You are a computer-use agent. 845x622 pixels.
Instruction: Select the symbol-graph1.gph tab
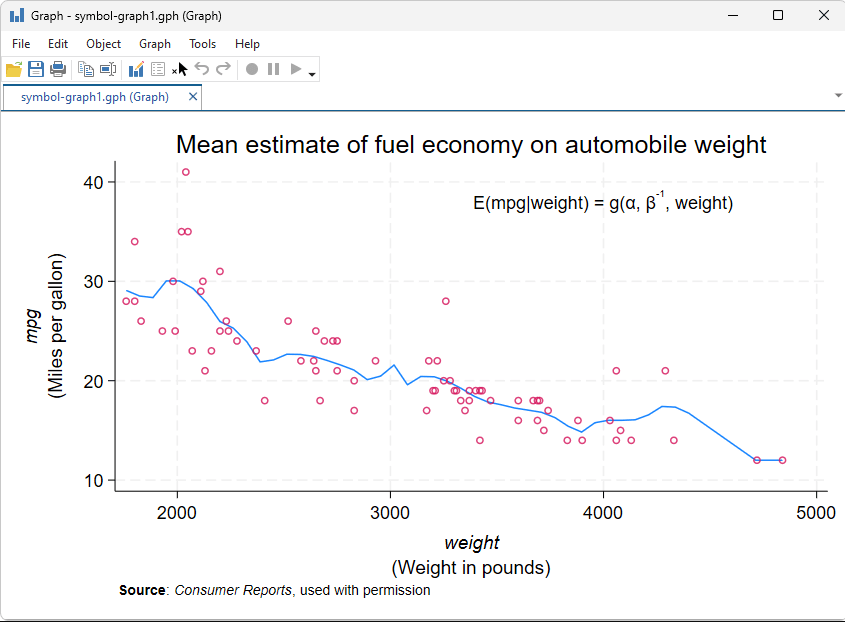(x=94, y=97)
